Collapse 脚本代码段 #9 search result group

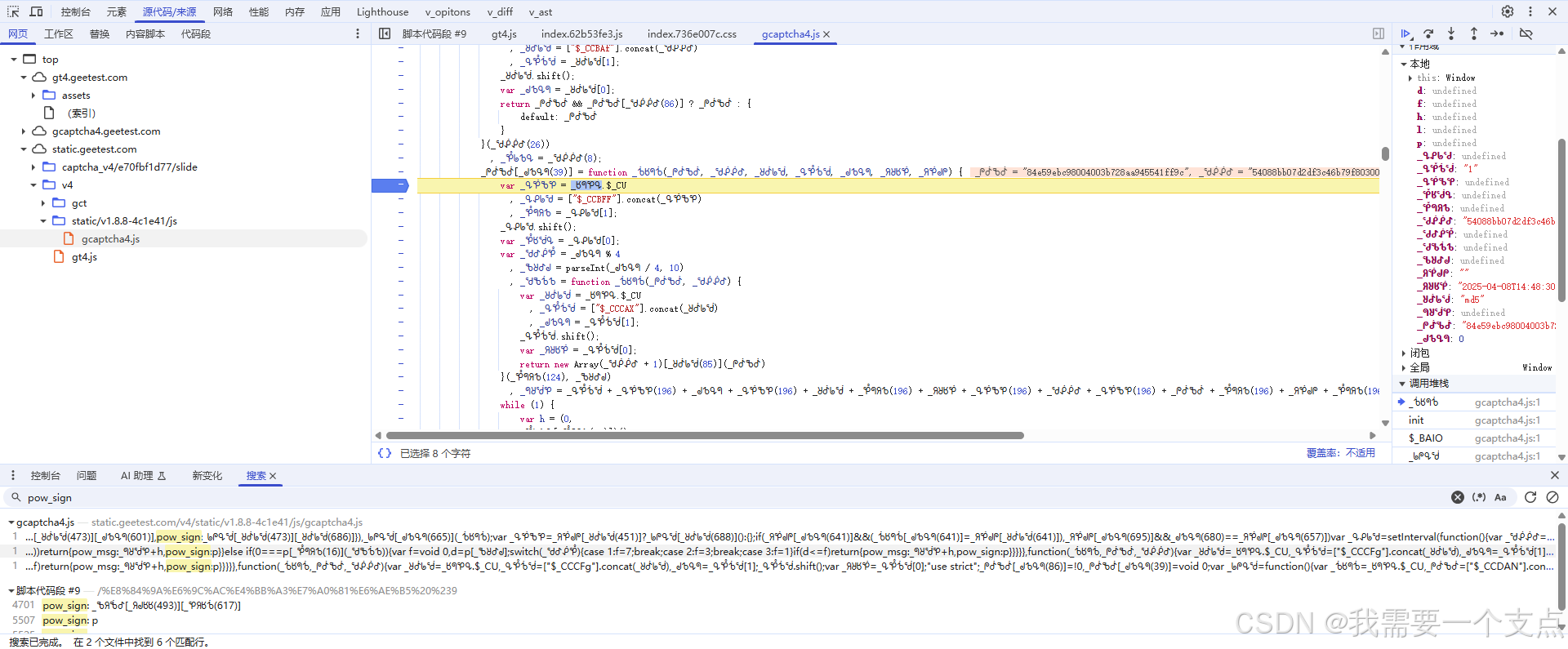point(11,591)
